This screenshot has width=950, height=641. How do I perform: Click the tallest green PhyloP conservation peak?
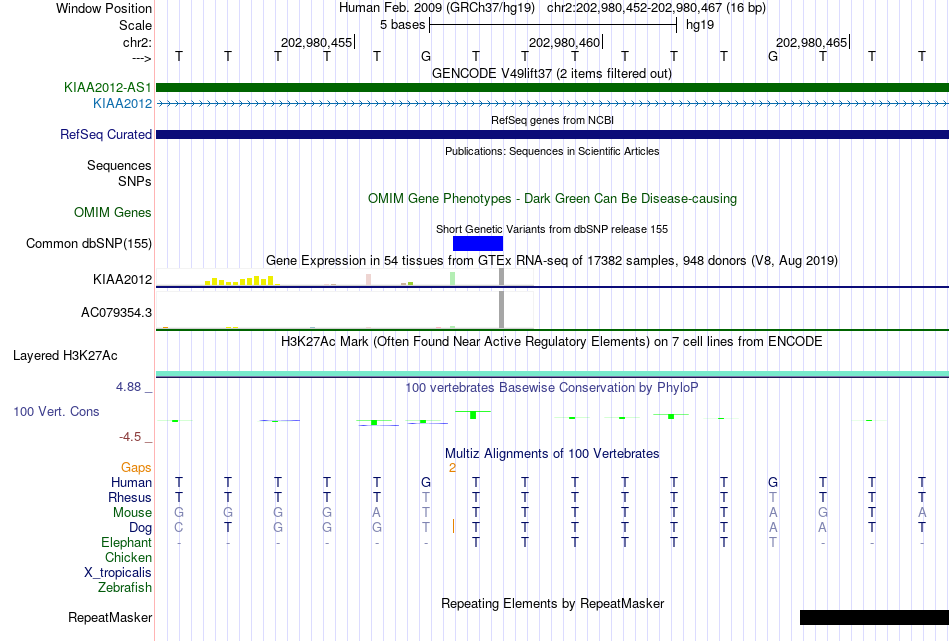click(473, 414)
